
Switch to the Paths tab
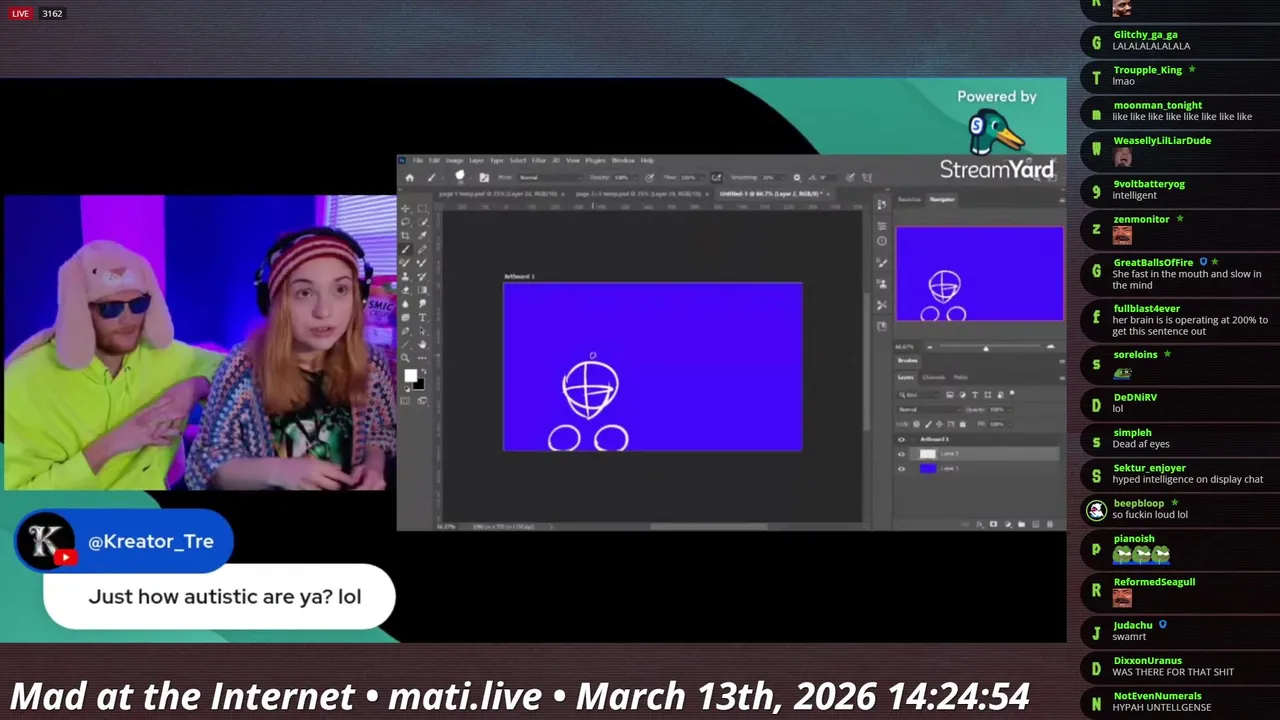coord(960,377)
